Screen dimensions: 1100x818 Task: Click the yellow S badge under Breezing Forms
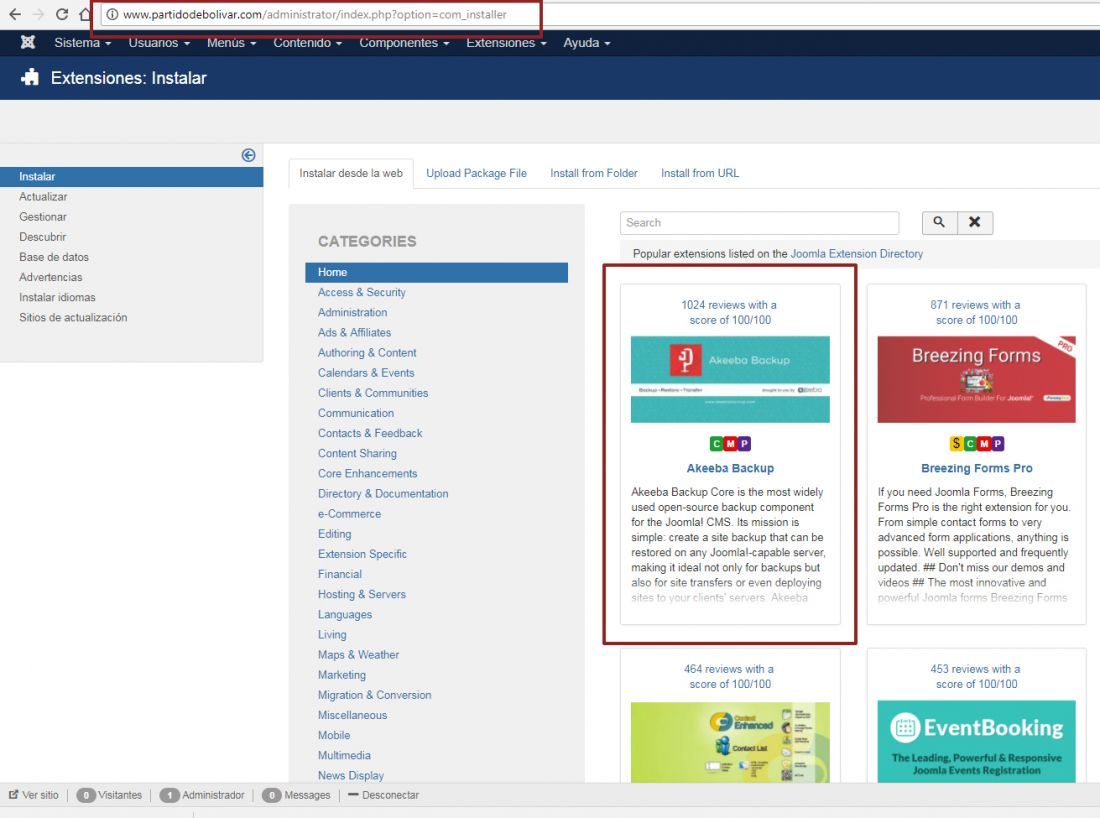point(955,443)
